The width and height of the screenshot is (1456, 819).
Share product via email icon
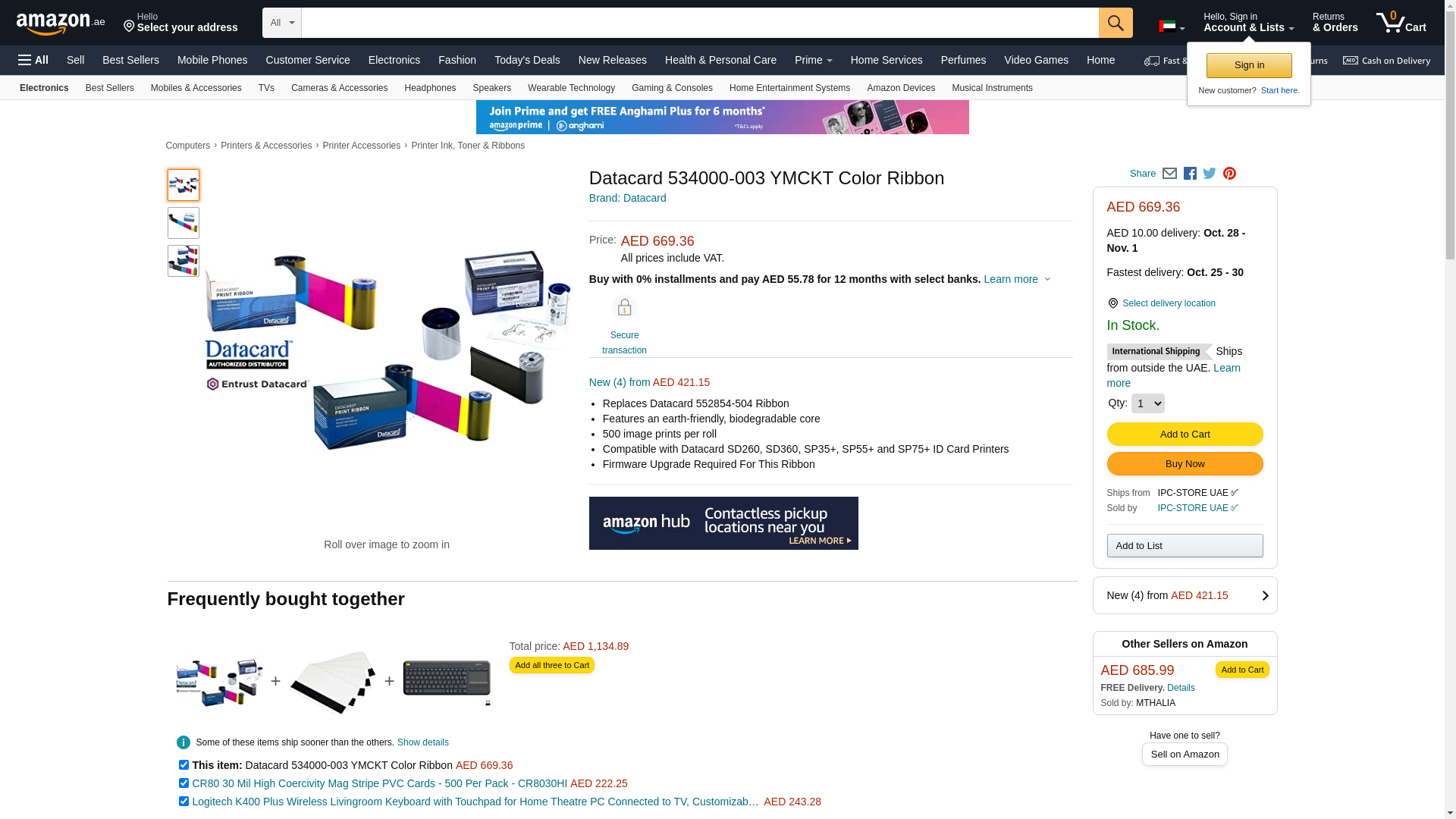(x=1169, y=174)
